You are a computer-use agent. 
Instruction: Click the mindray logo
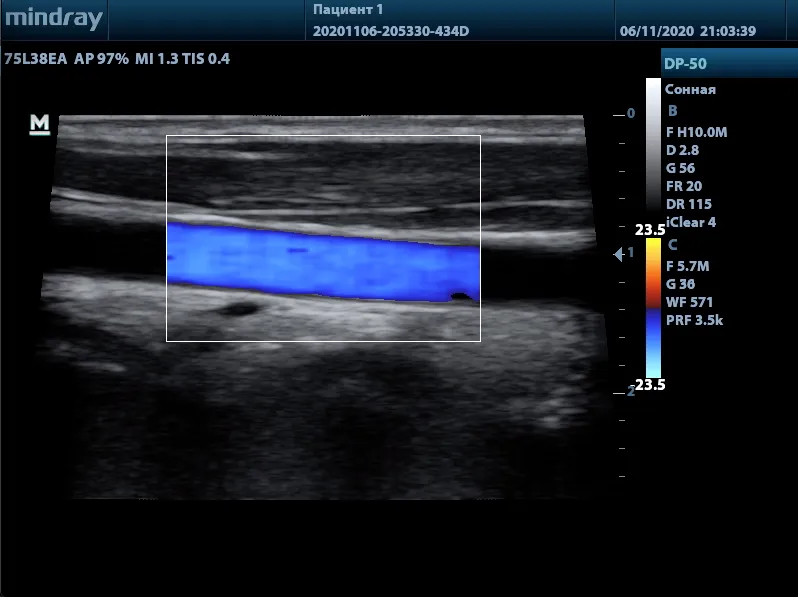point(52,20)
